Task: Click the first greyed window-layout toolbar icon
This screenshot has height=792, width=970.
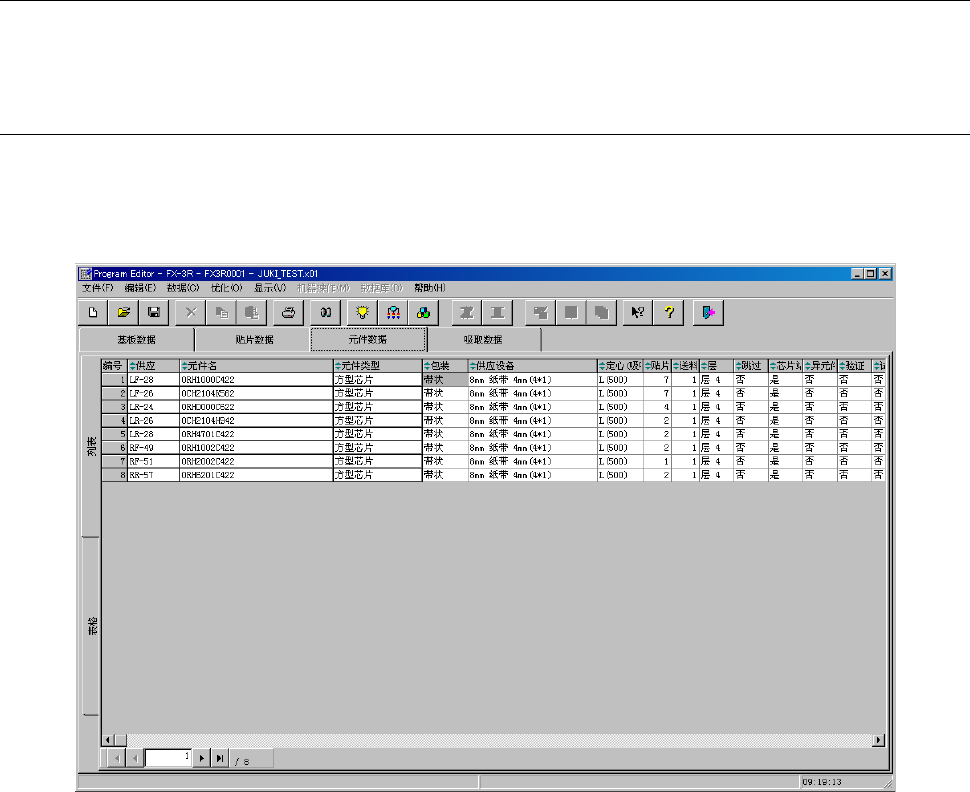Action: coord(540,312)
